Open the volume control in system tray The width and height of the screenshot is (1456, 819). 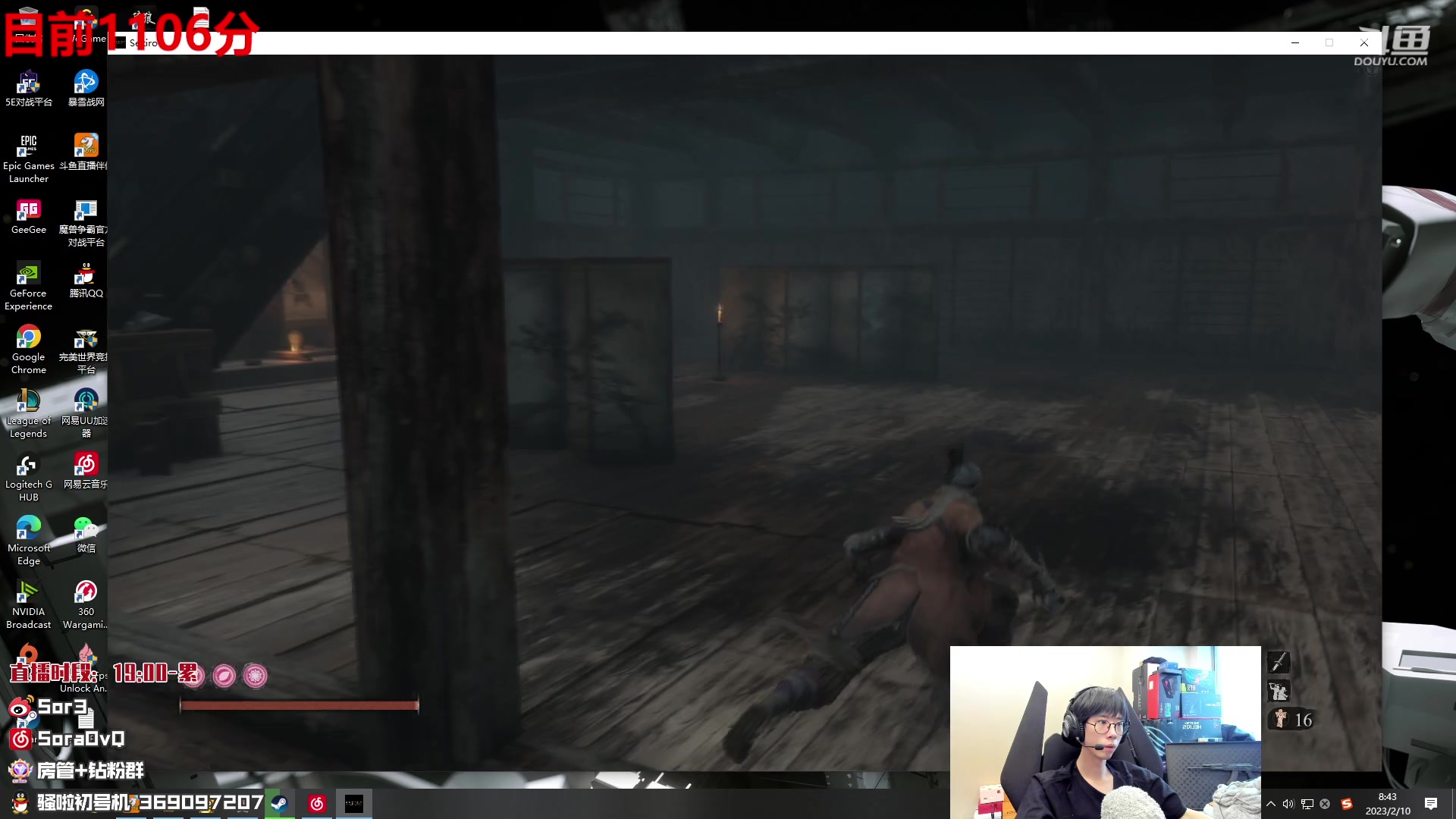1288,804
